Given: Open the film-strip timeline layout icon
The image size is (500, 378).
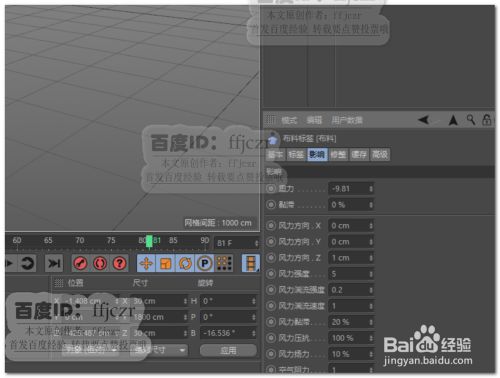Looking at the screenshot, I should (x=251, y=263).
